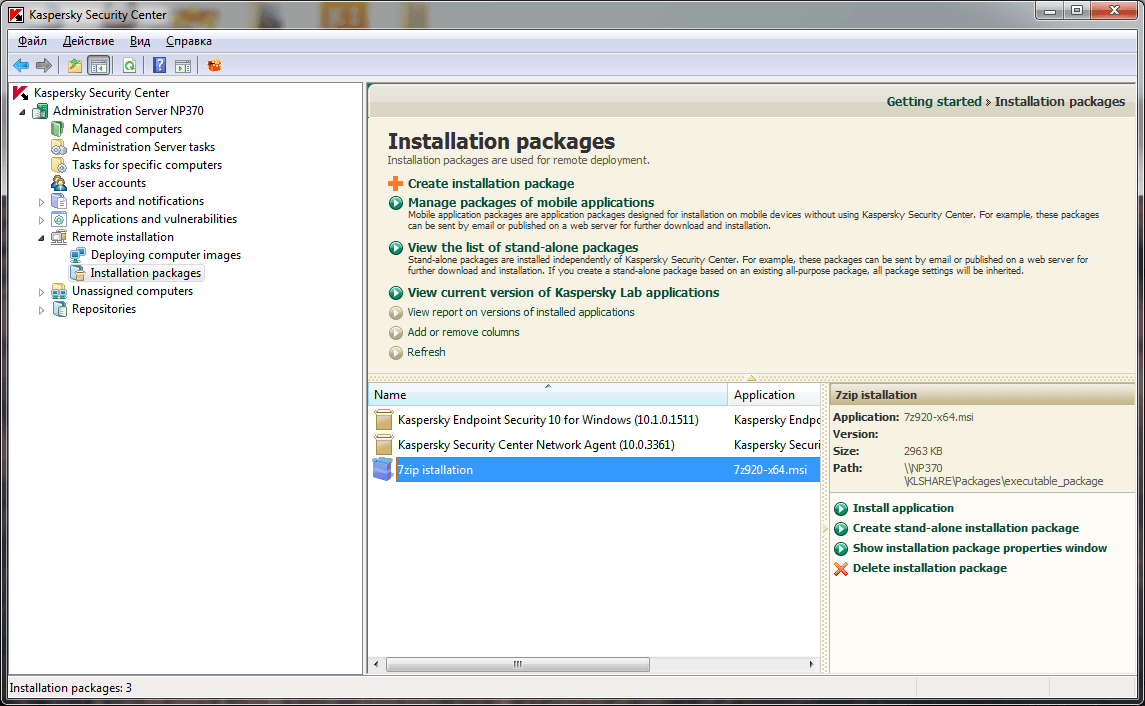Click the Tasks for specific computers icon
The height and width of the screenshot is (706, 1145).
point(58,165)
